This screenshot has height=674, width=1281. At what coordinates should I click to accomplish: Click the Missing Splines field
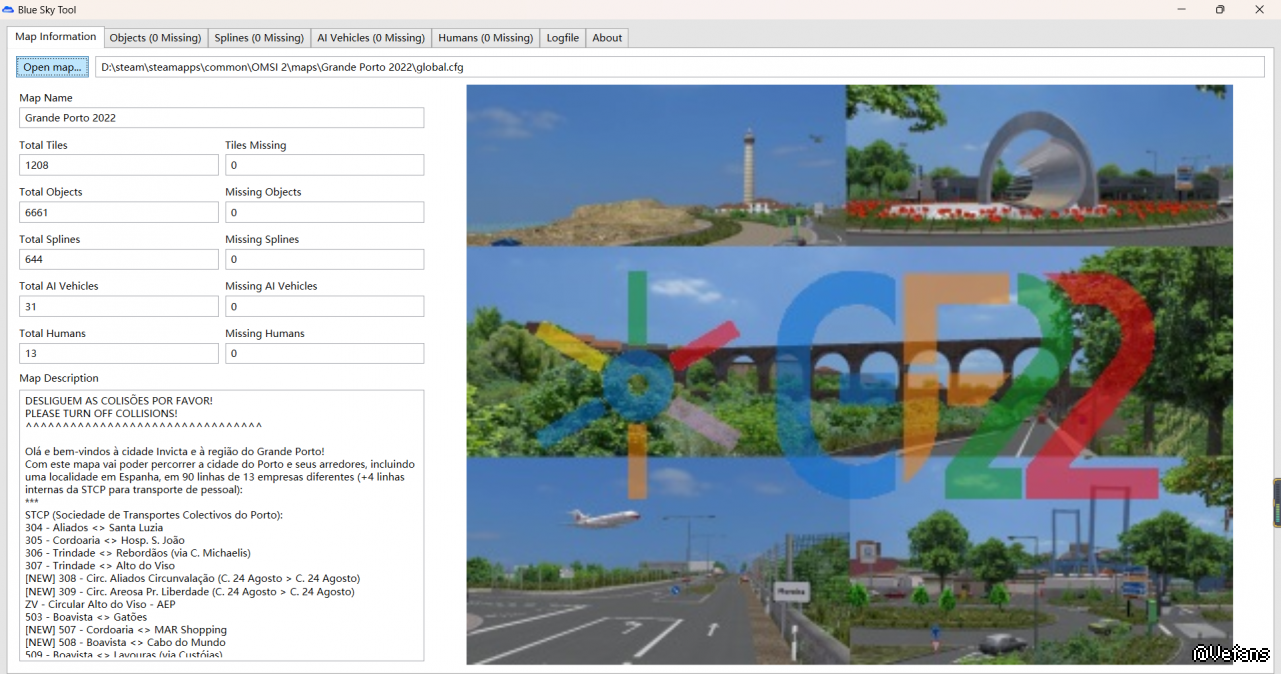(x=324, y=259)
